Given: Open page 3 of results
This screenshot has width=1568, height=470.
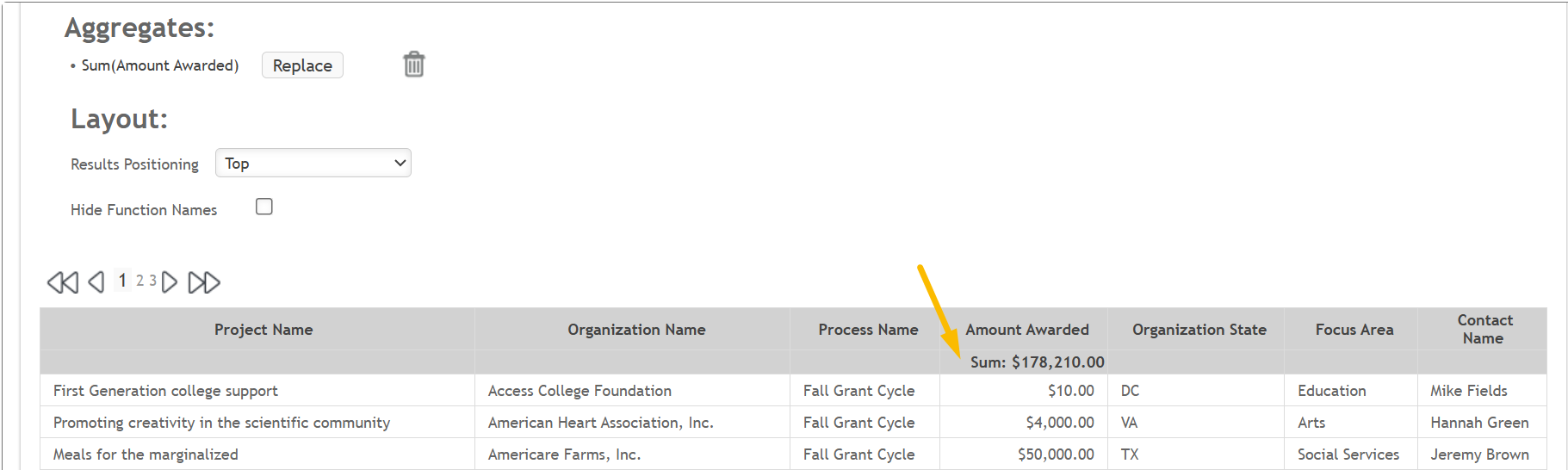Looking at the screenshot, I should [152, 281].
